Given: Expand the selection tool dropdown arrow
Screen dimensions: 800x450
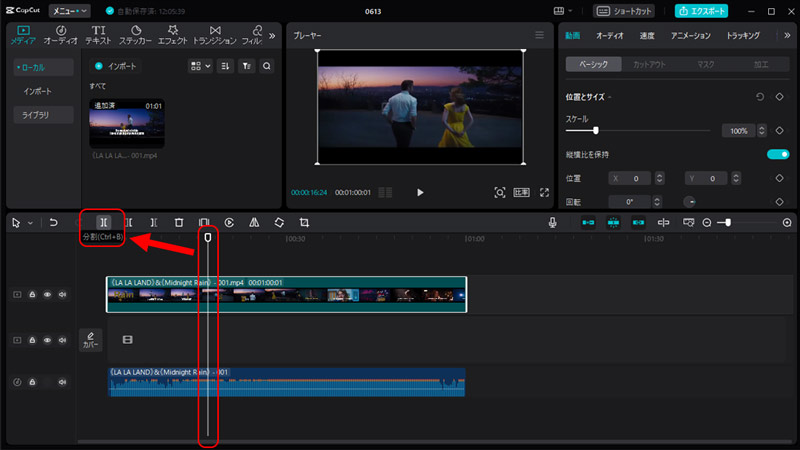Looking at the screenshot, I should click(x=30, y=222).
